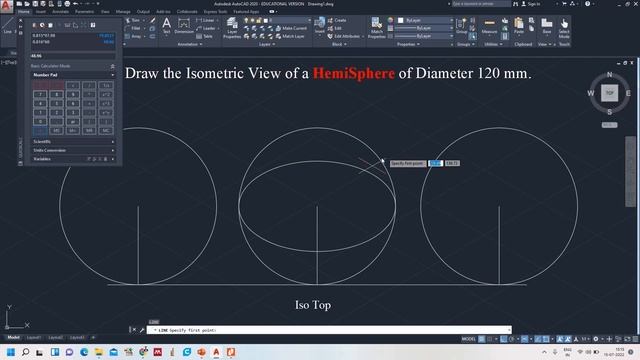Image resolution: width=640 pixels, height=360 pixels.
Task: Toggle Select Mode touch icon
Action: pyautogui.click(x=564, y=27)
